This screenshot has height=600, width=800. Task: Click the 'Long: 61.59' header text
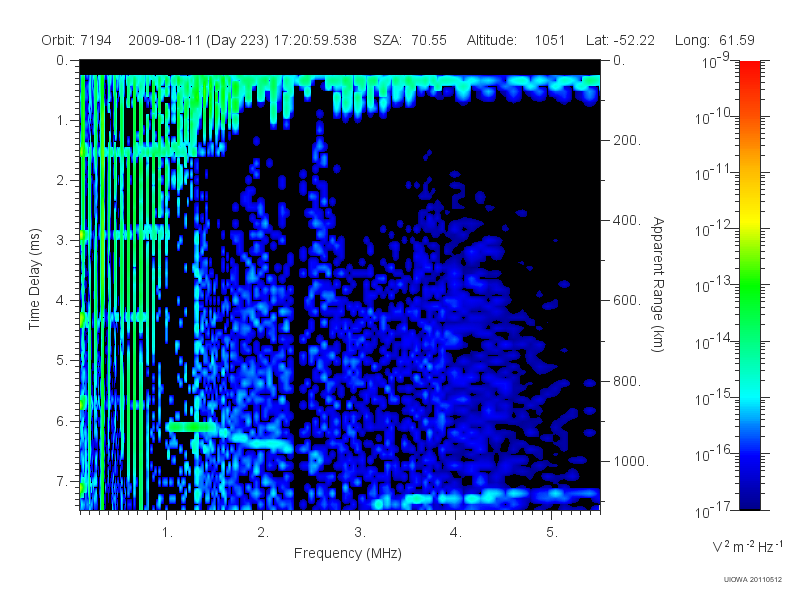pyautogui.click(x=714, y=40)
